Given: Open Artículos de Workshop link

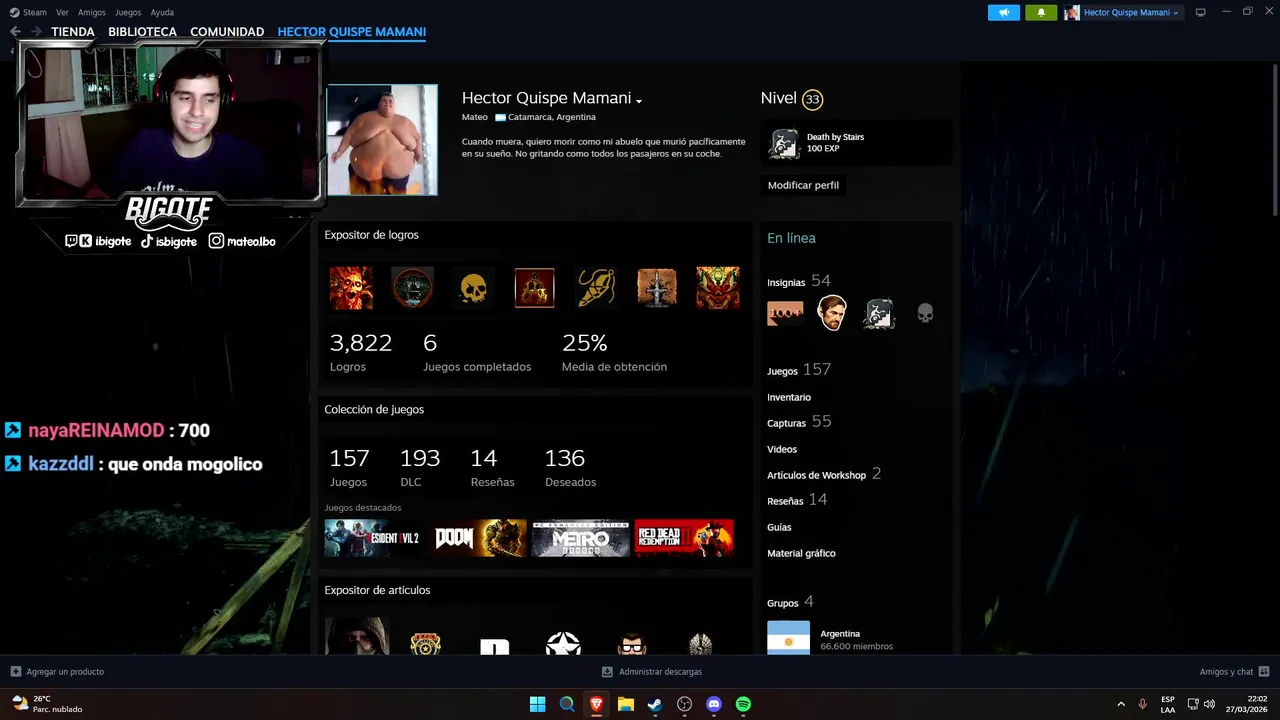Looking at the screenshot, I should pos(816,475).
